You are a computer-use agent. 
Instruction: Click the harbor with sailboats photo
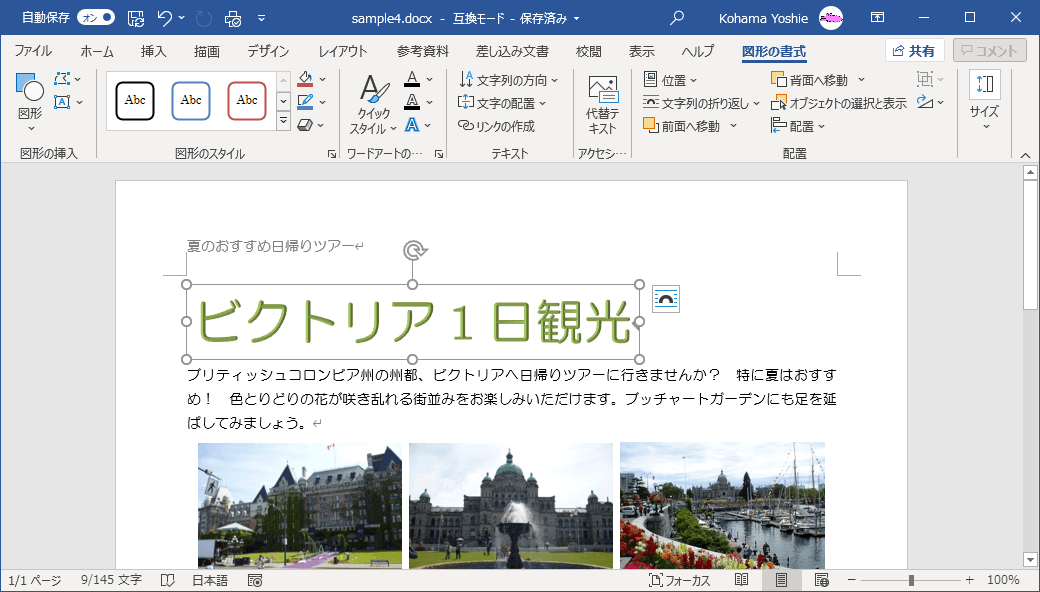722,505
